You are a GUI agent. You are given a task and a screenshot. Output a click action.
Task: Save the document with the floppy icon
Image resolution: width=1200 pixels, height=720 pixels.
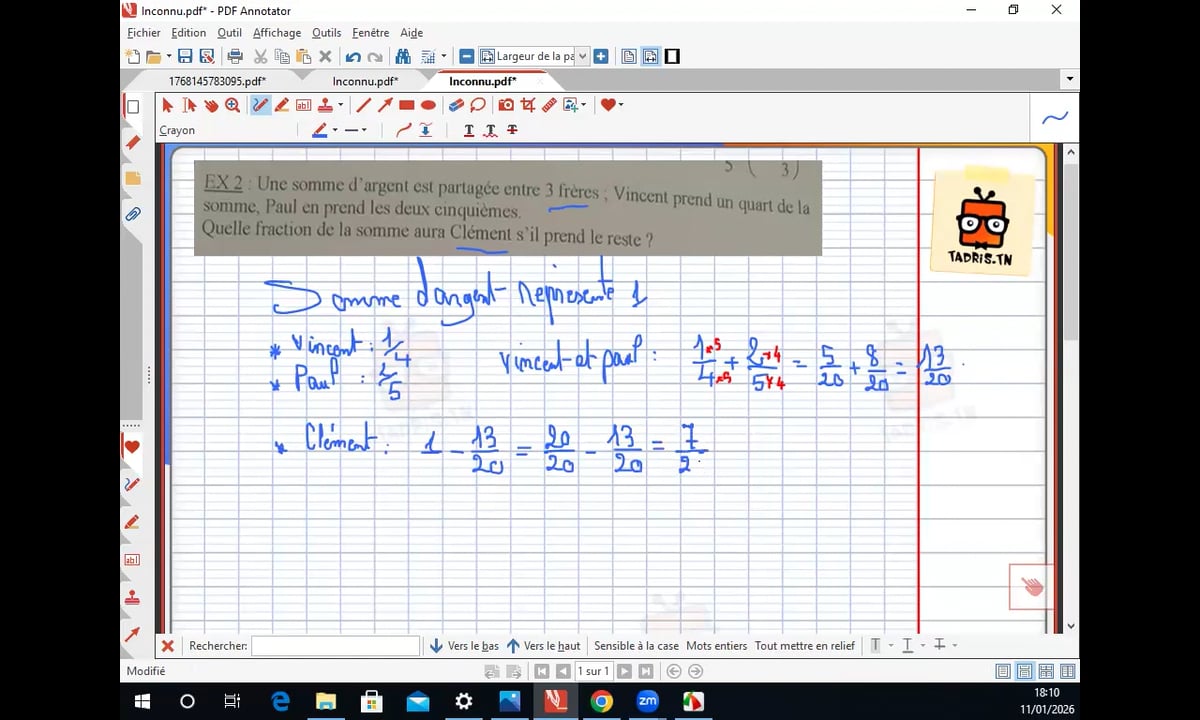tap(185, 57)
